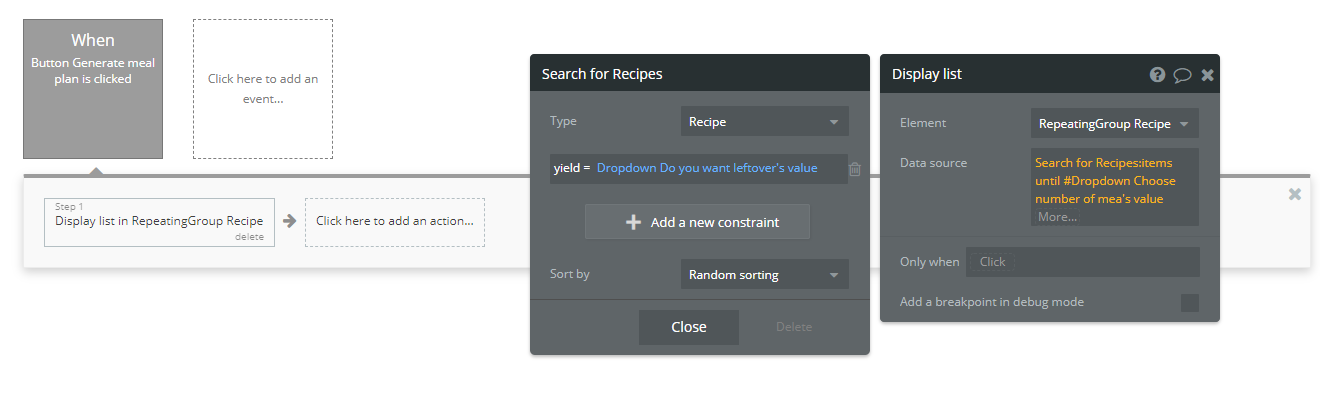Select the When Button Generate meal plan event
This screenshot has height=411, width=1320.
tap(93, 89)
